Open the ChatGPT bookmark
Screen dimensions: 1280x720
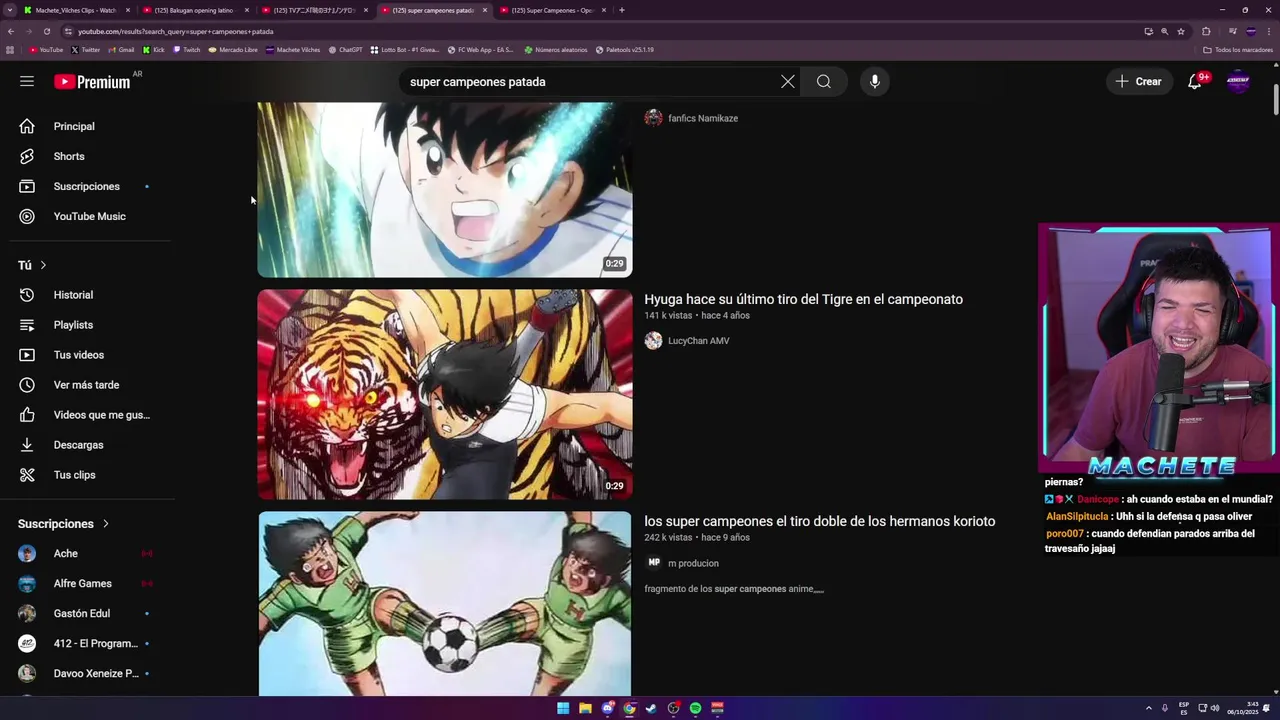pos(346,49)
